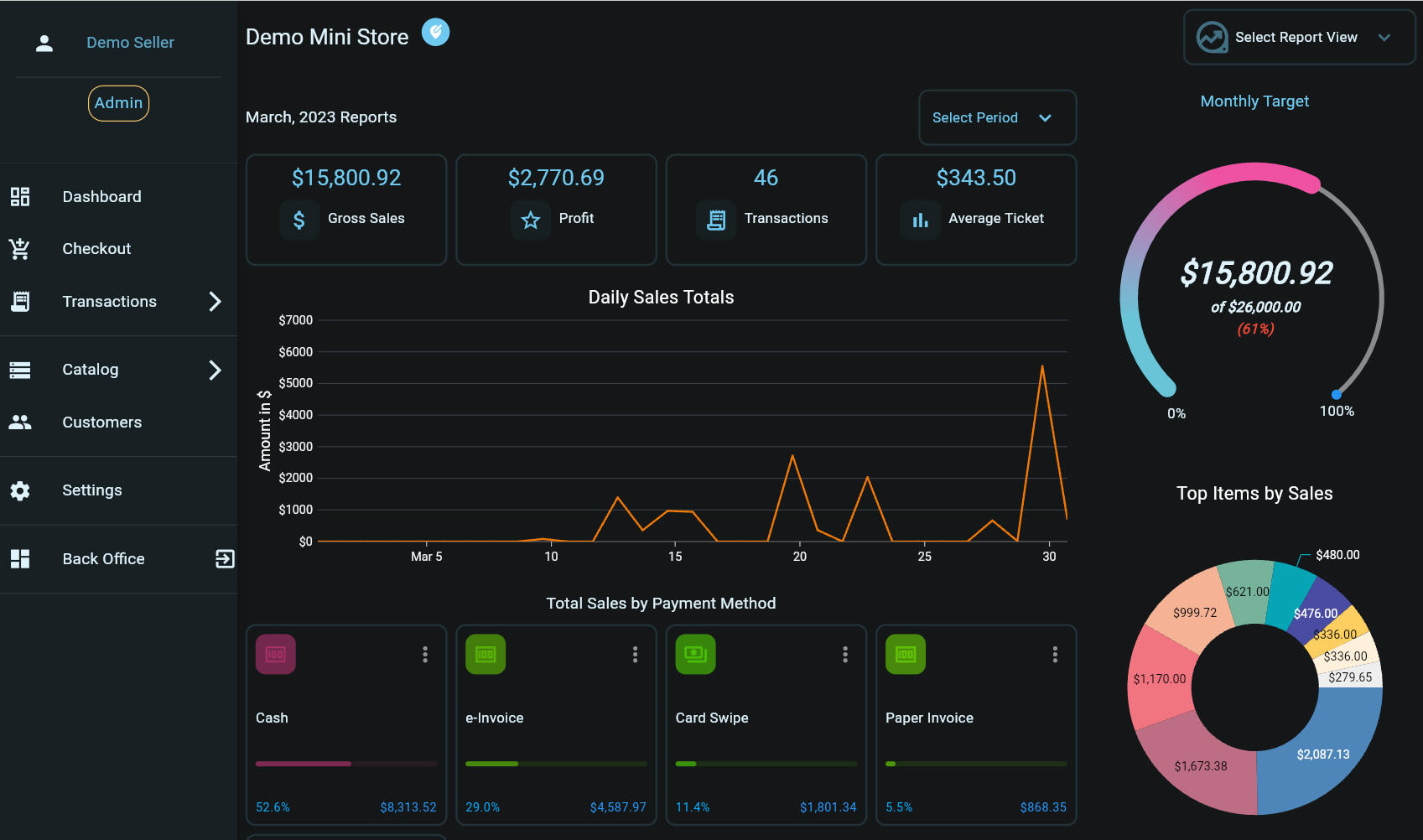Expand the Catalog sidebar submenu
This screenshot has height=840, width=1423.
pos(215,370)
